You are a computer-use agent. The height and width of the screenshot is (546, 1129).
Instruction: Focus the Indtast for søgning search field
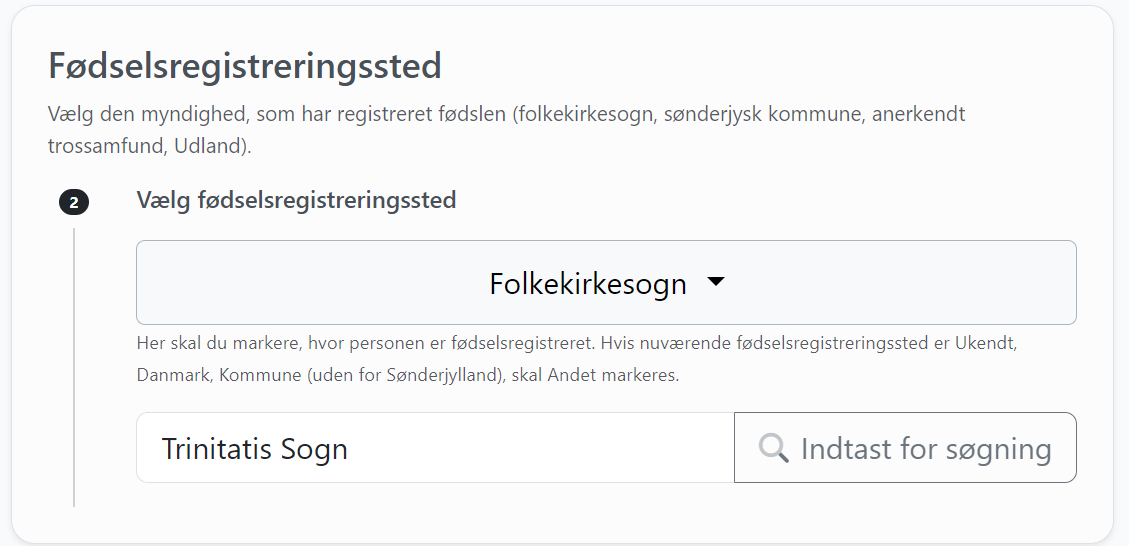tap(905, 447)
